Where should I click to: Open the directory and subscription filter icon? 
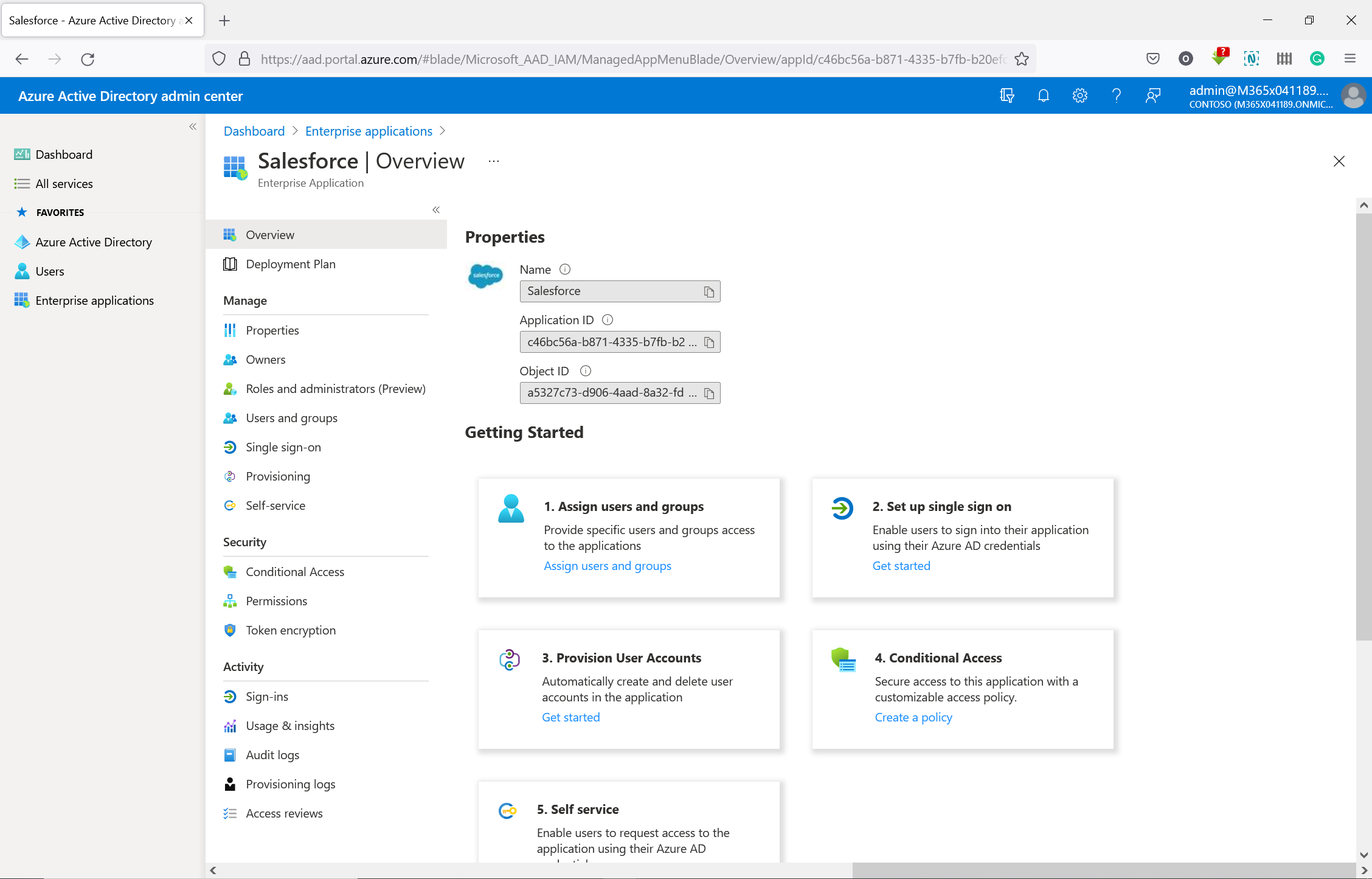(1007, 96)
